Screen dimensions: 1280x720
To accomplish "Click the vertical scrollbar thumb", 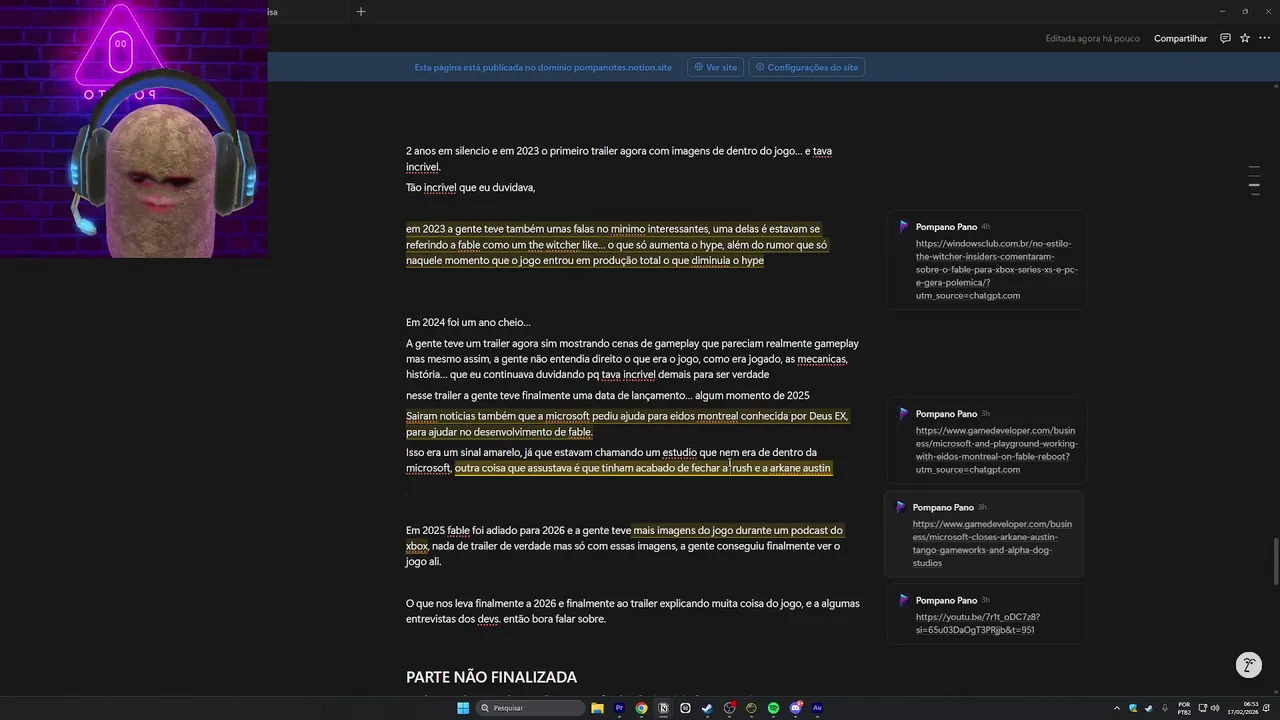I will 1274,563.
